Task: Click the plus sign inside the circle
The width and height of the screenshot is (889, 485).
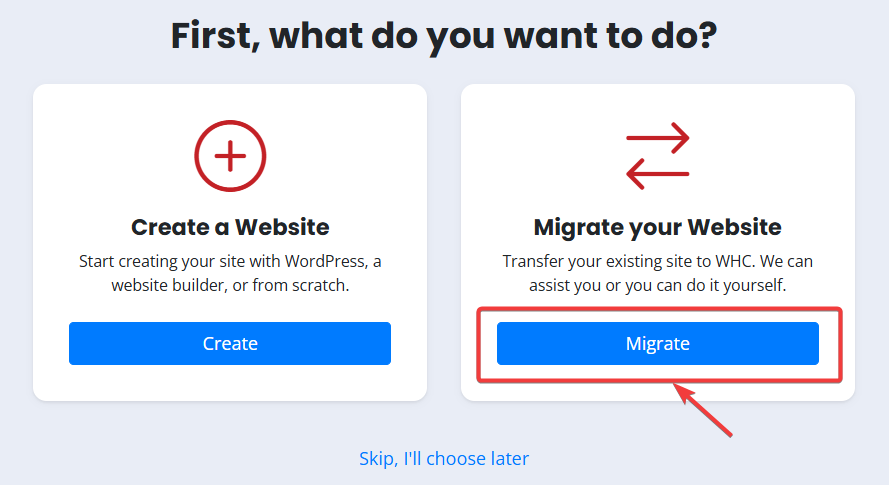Action: coord(230,156)
